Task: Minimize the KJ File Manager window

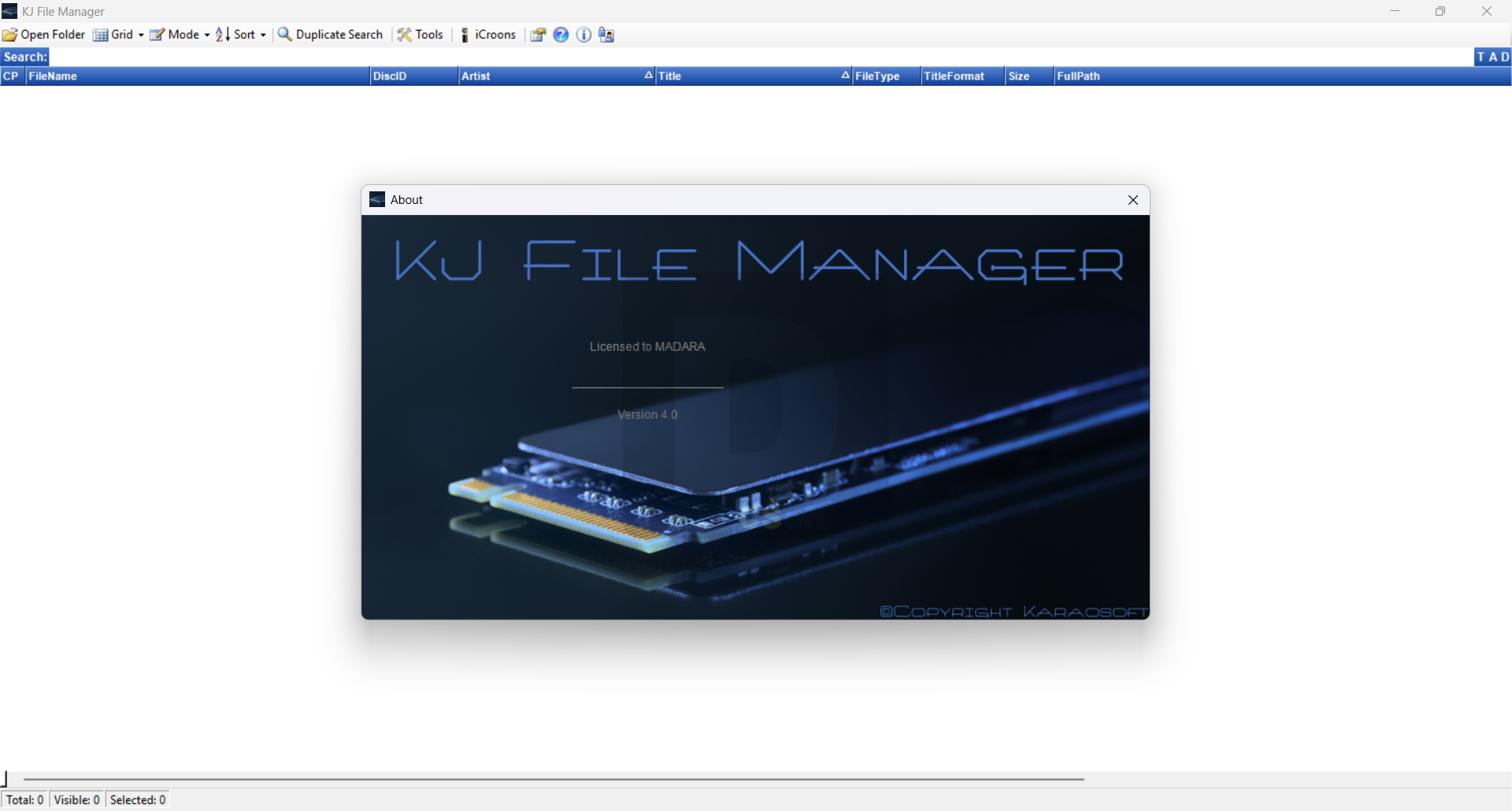Action: (x=1395, y=11)
